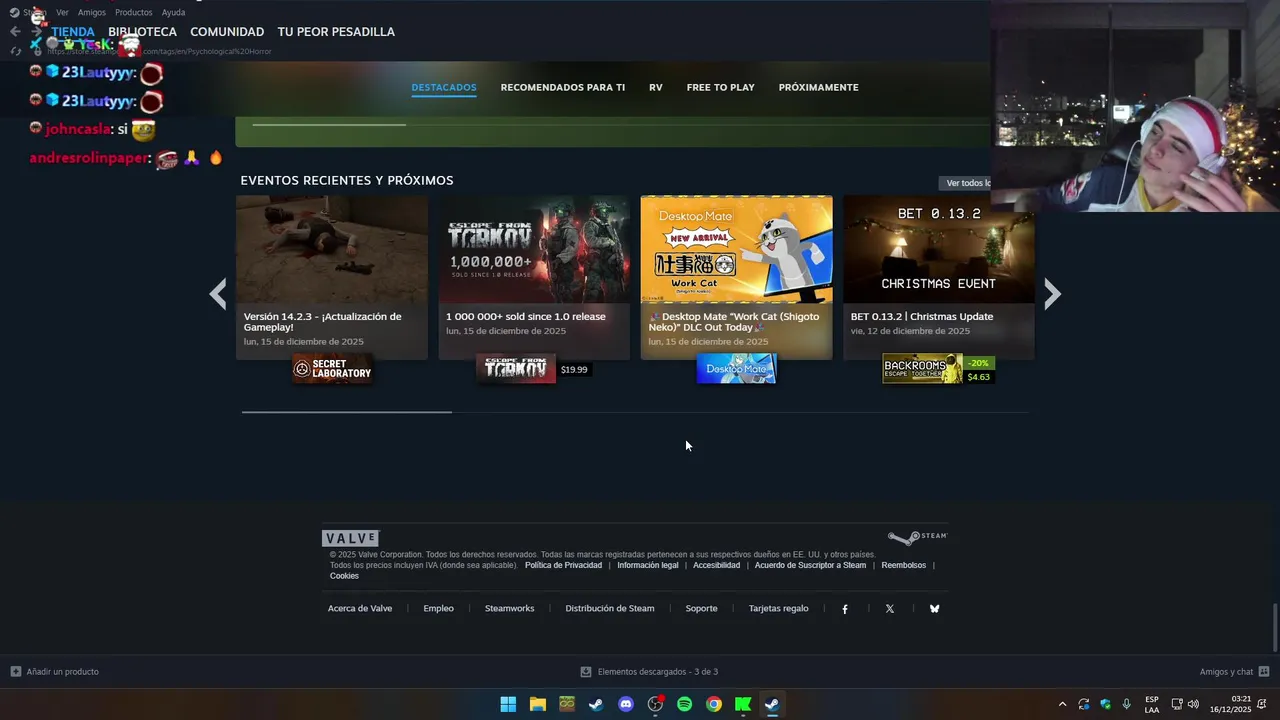
Task: Switch to the PRÓXIMAMENTE tab
Action: pyautogui.click(x=819, y=87)
